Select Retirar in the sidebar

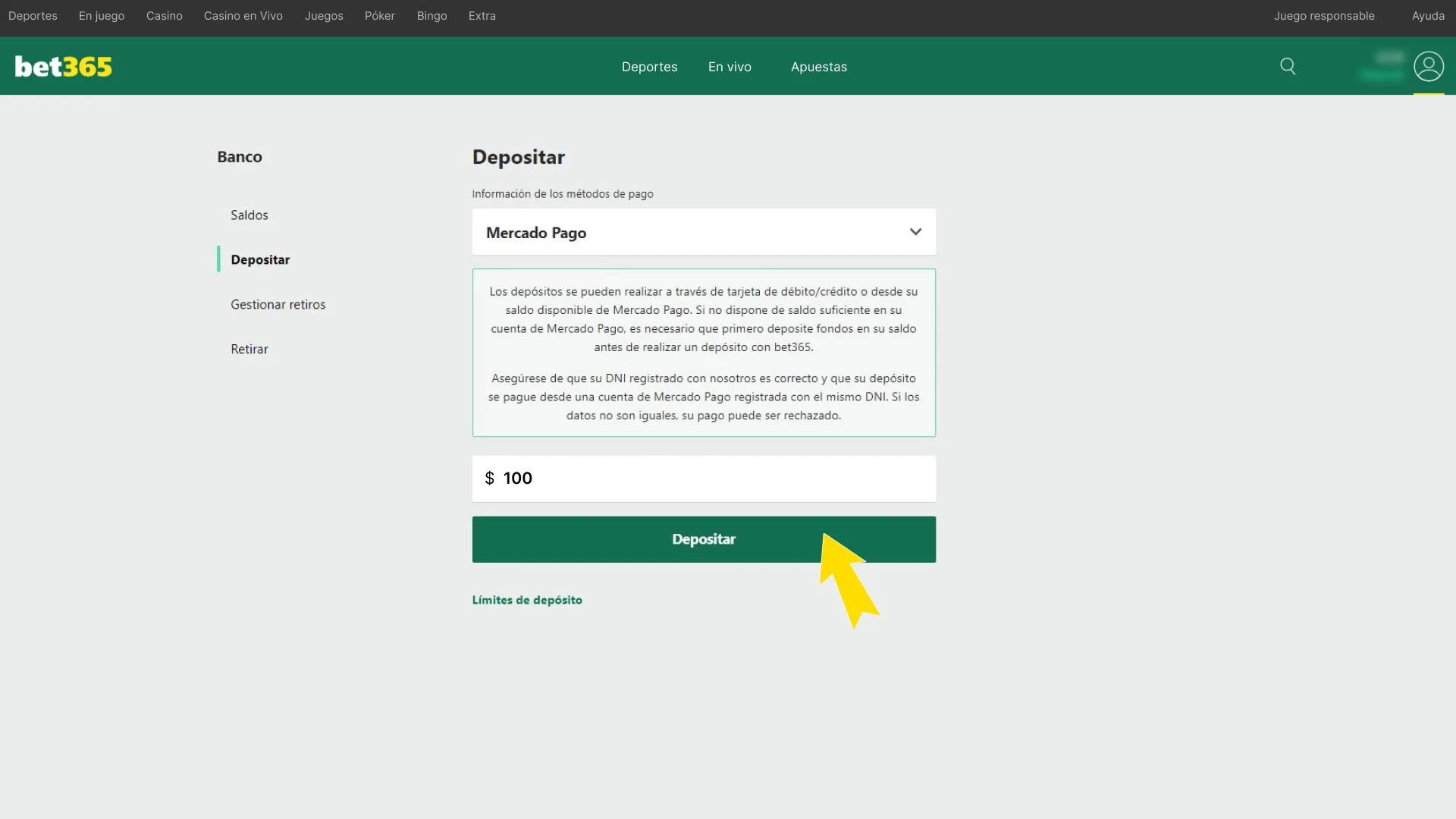[249, 349]
